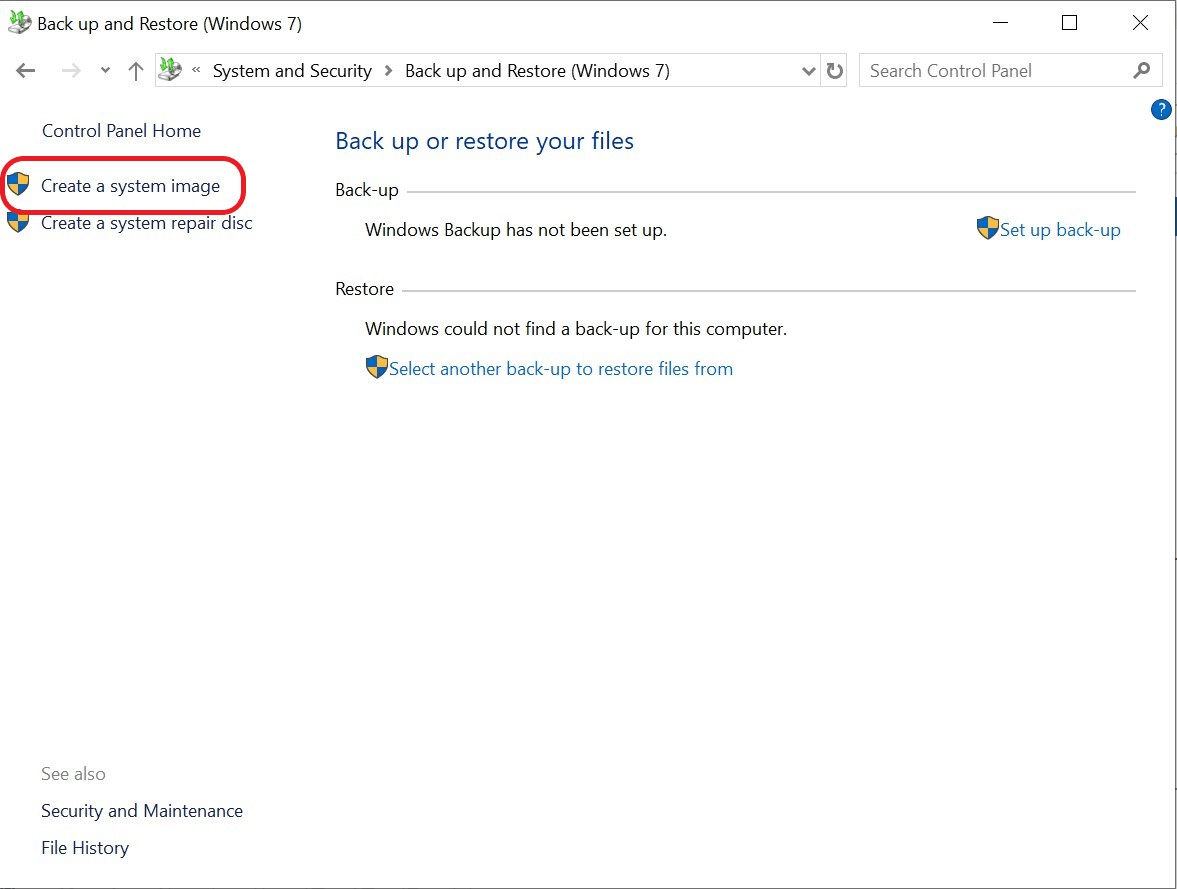Screen dimensions: 1177x889
Task: Click Create a system image
Action: click(130, 186)
